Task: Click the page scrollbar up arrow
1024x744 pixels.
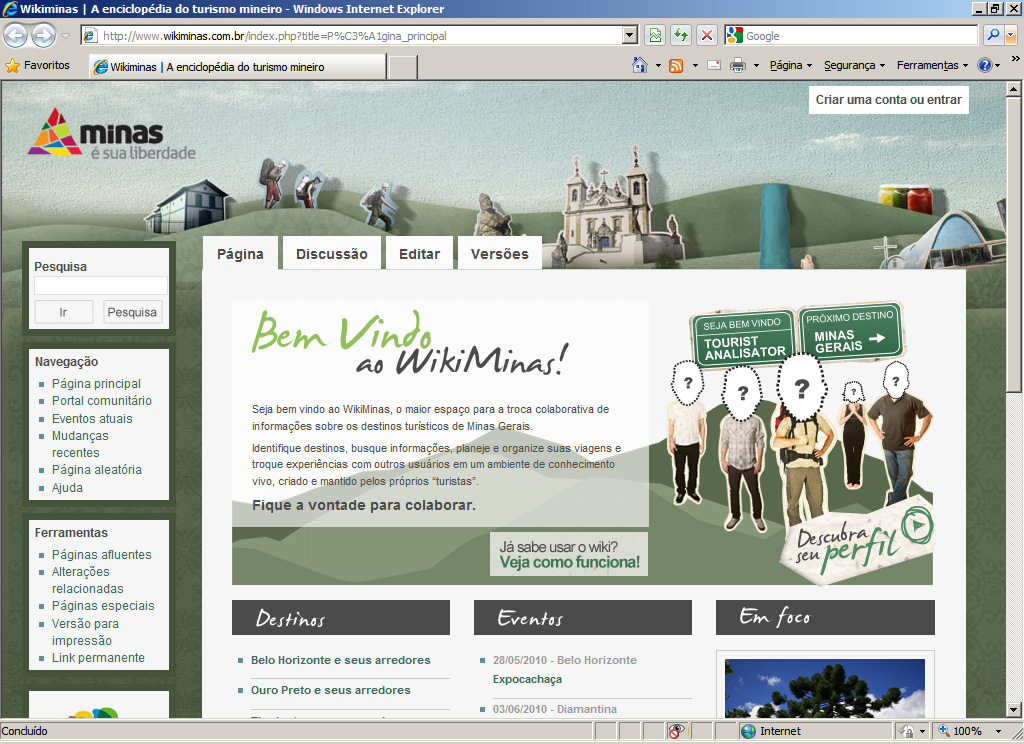Action: 1013,88
